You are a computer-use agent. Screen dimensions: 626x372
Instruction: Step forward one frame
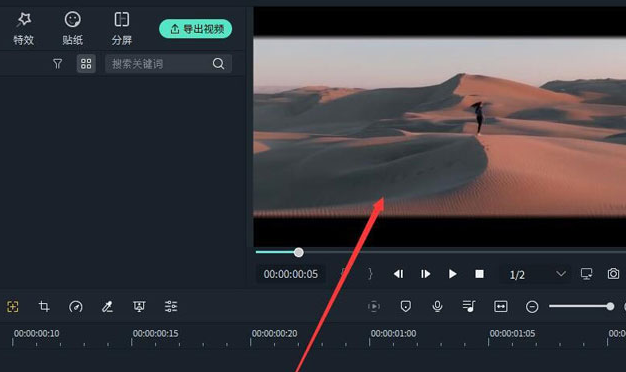click(x=425, y=274)
